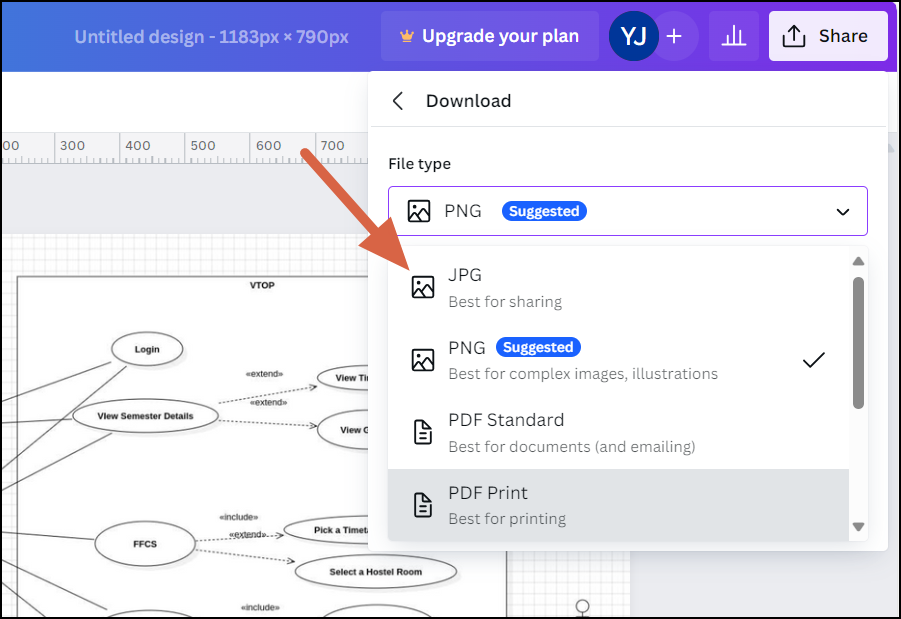The width and height of the screenshot is (901, 619).
Task: Collapse the File type dropdown via its chevron
Action: (x=843, y=210)
